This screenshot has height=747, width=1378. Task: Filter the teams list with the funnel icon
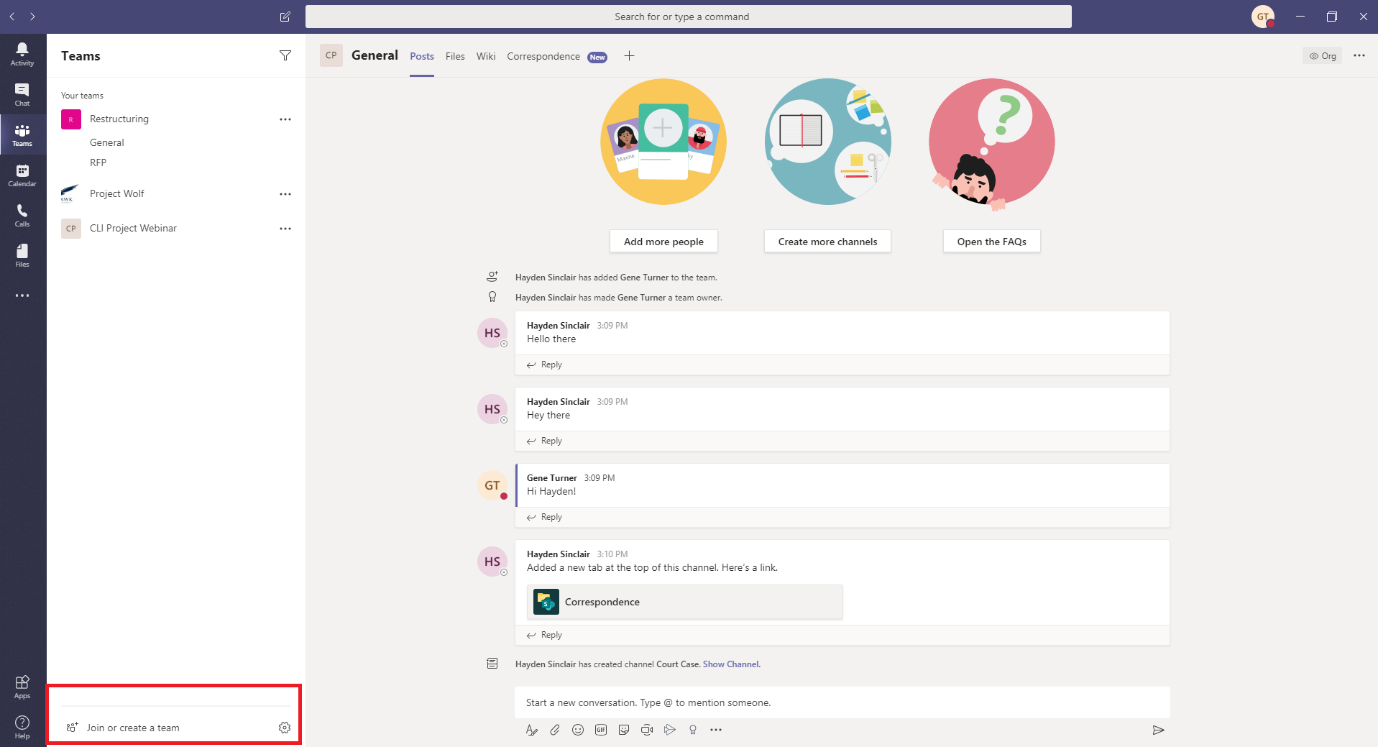pyautogui.click(x=285, y=56)
